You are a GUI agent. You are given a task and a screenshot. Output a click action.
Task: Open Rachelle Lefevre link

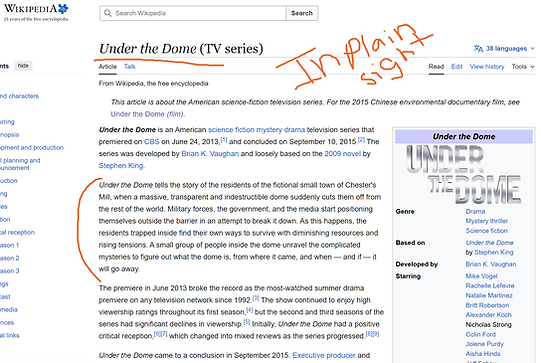pyautogui.click(x=490, y=286)
